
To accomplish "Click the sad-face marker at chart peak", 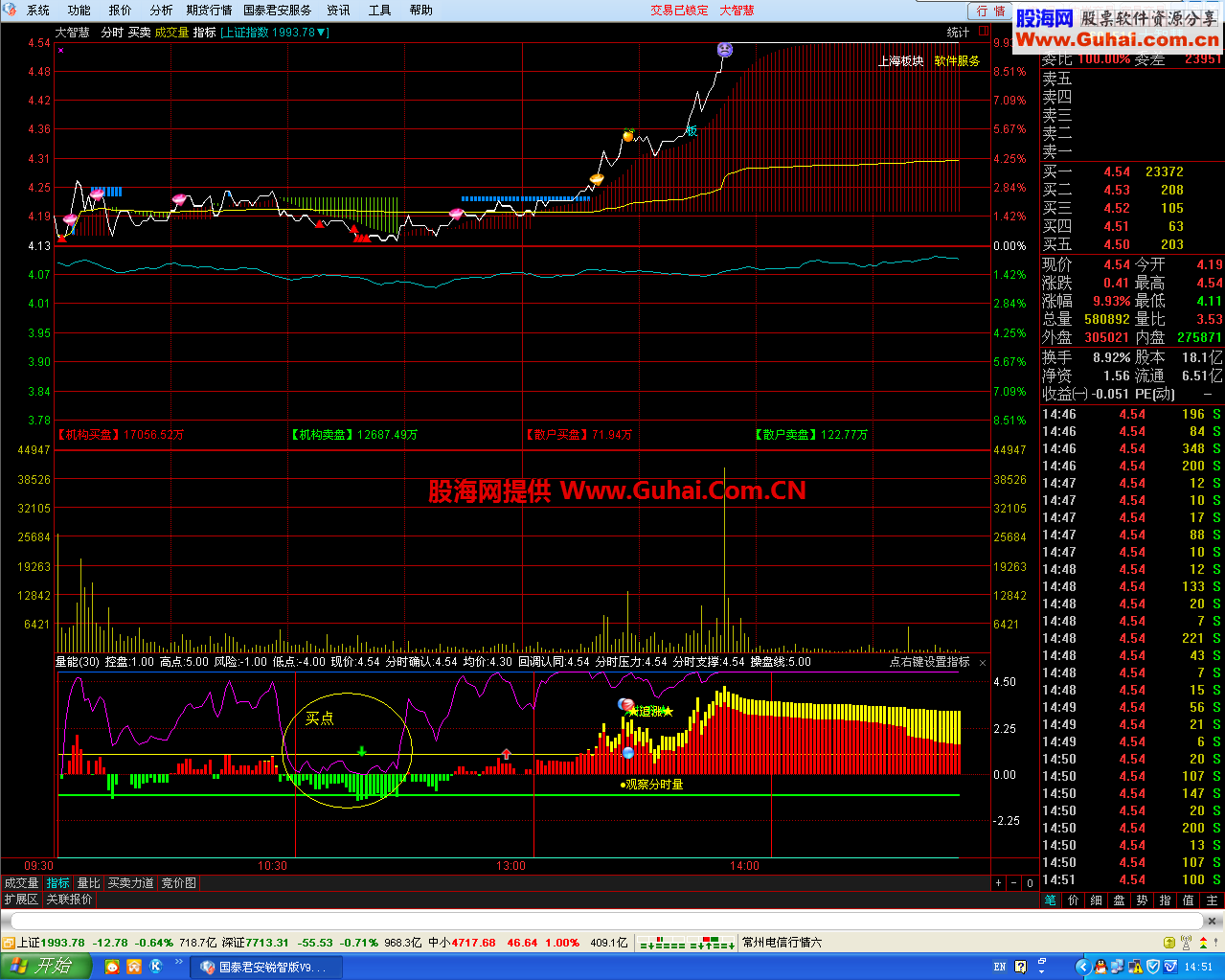I will point(725,50).
